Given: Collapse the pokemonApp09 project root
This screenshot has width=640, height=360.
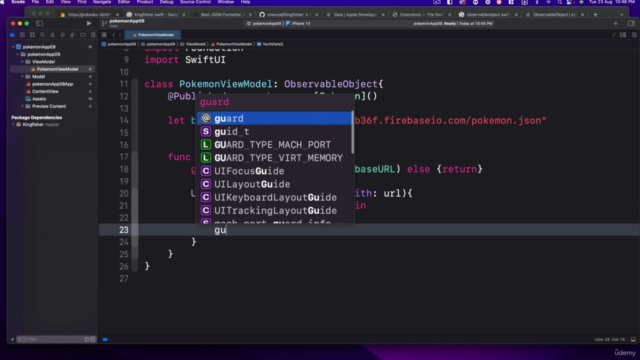Looking at the screenshot, I should (x=13, y=47).
